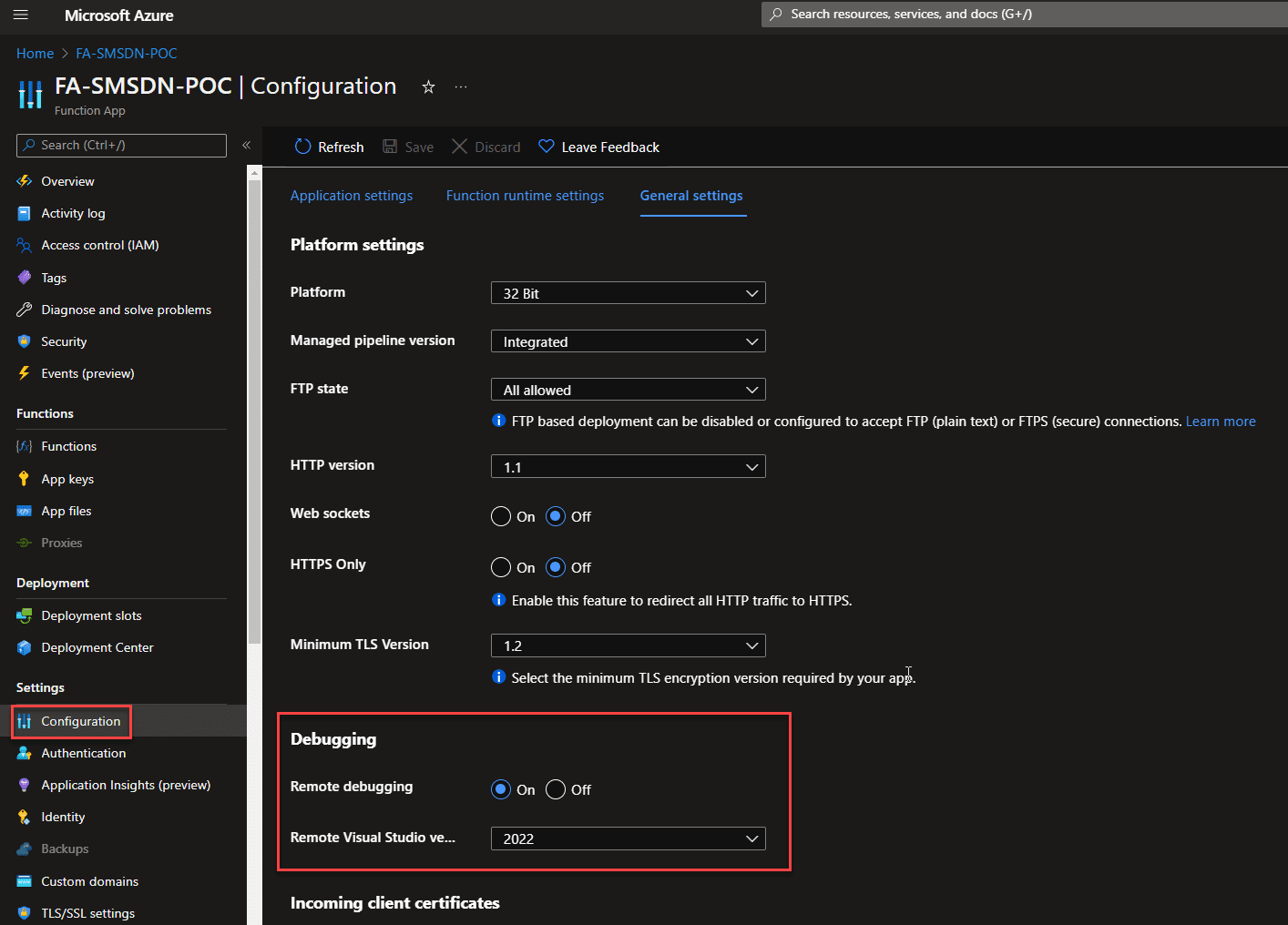Expand the Remote Visual Studio version dropdown
The height and width of the screenshot is (925, 1288).
point(628,839)
